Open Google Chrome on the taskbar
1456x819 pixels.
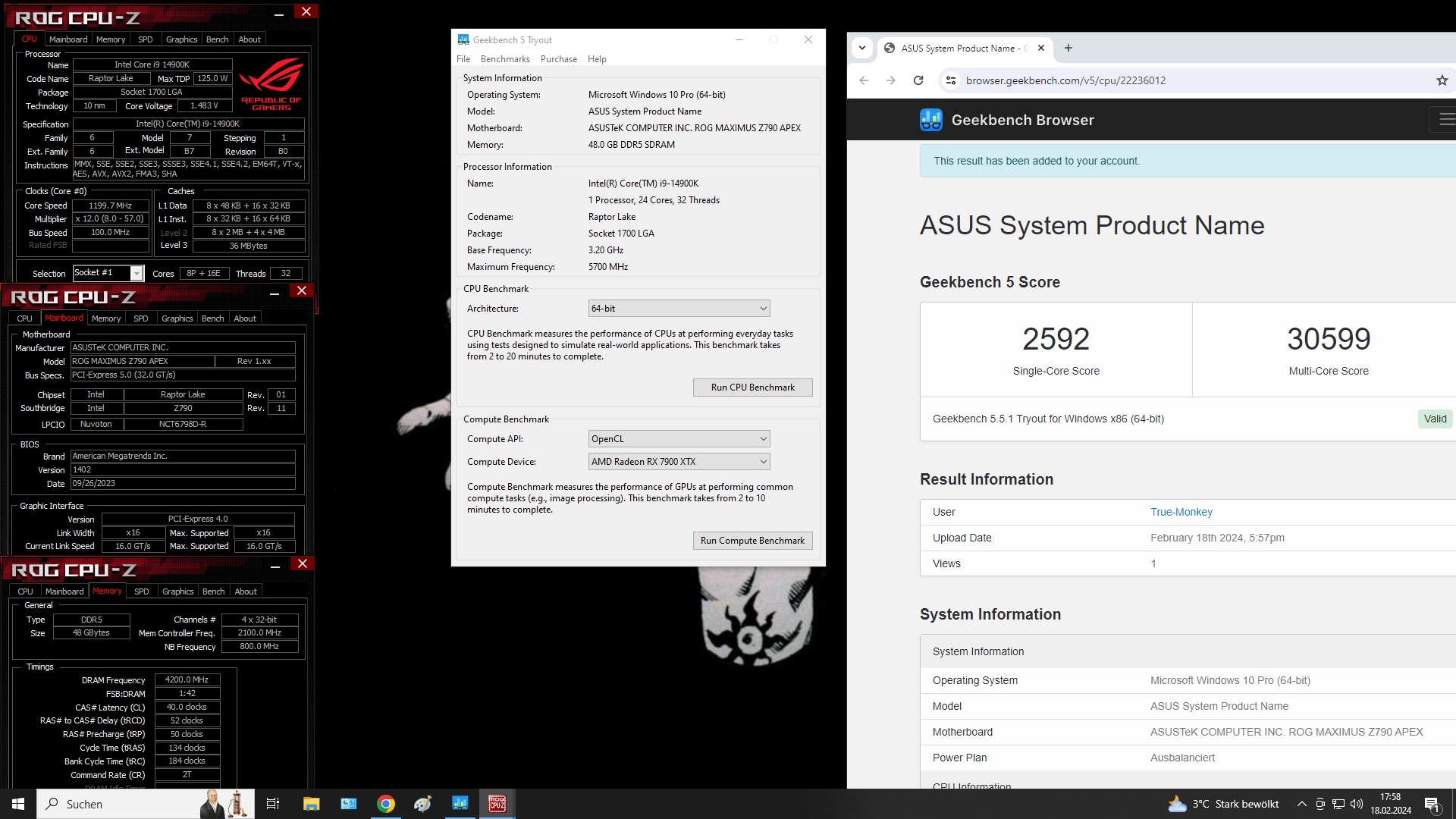[x=386, y=804]
